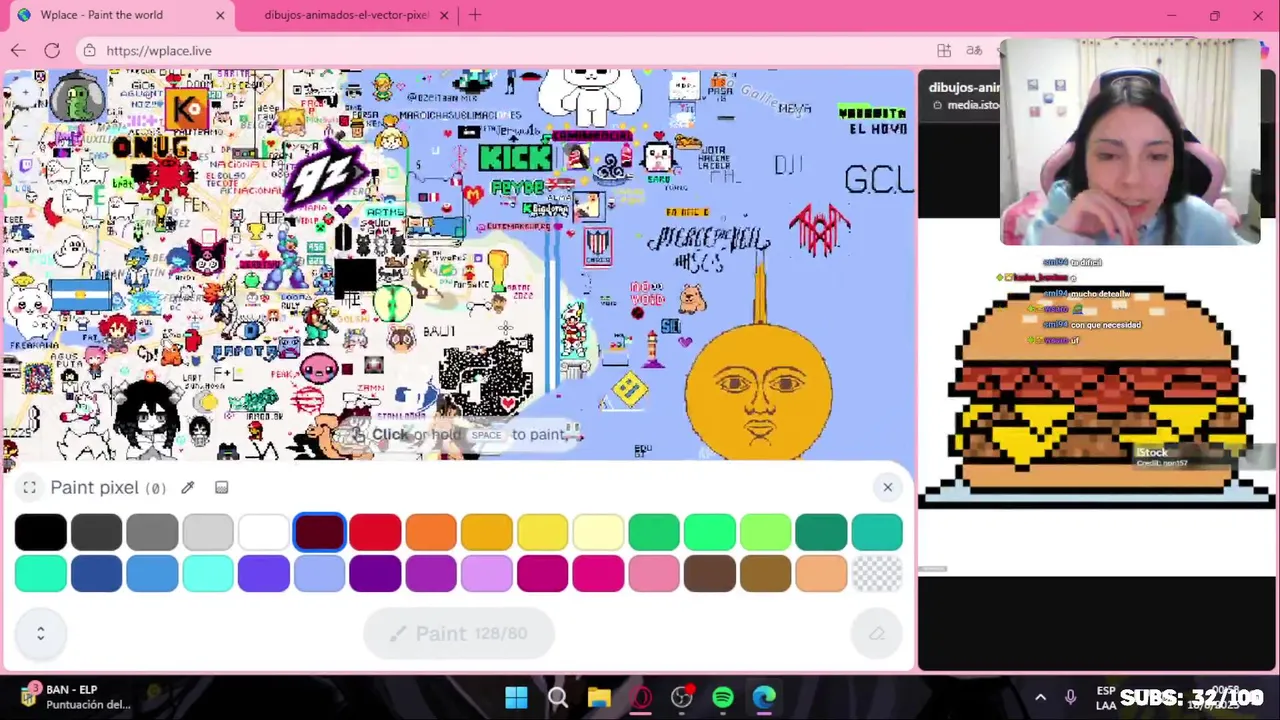The width and height of the screenshot is (1280, 720).
Task: Click the green KICK logo on canvas
Action: coord(515,157)
